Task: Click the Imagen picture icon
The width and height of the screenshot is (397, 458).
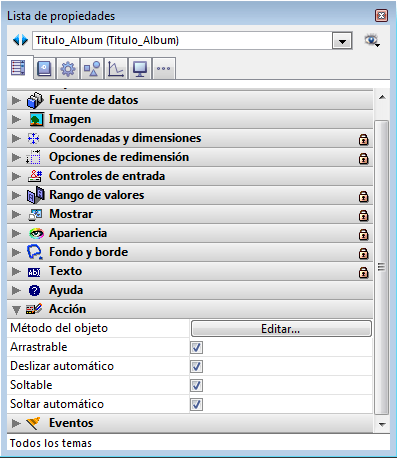Action: pyautogui.click(x=36, y=119)
